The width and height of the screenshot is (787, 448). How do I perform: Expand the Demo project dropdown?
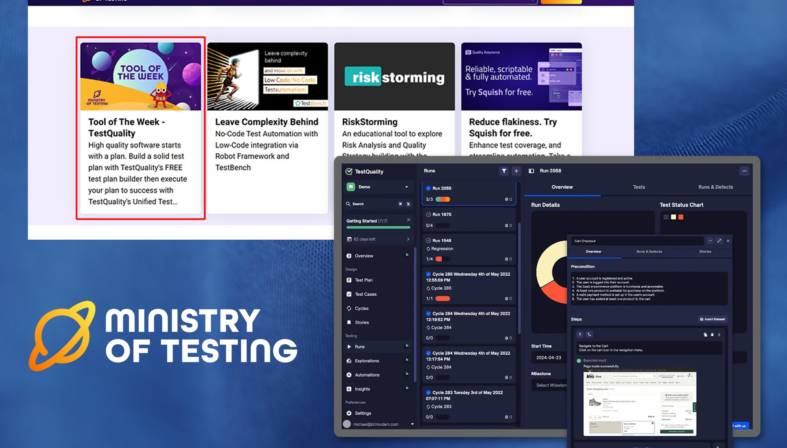click(x=407, y=186)
